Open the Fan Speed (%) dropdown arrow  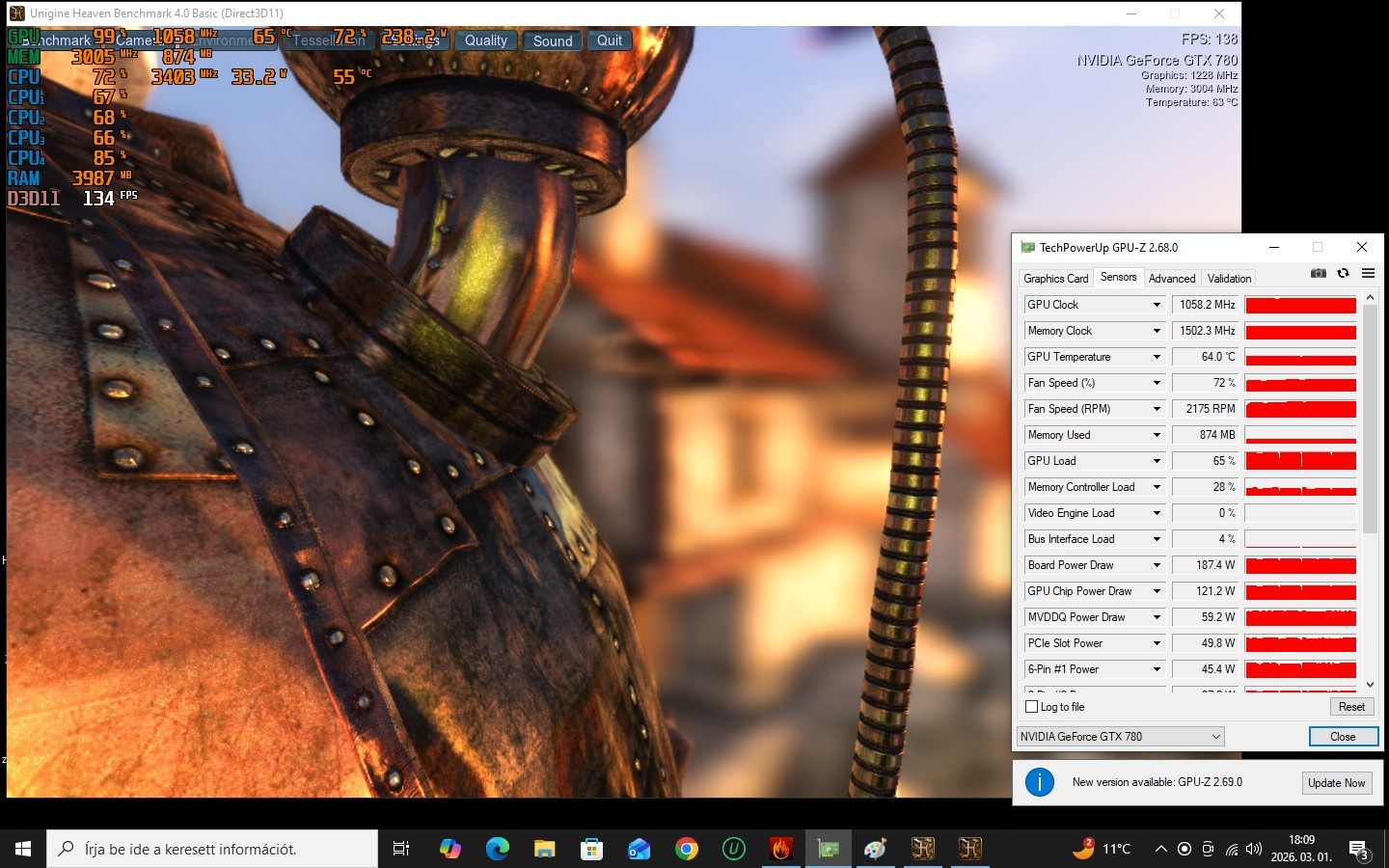tap(1157, 383)
